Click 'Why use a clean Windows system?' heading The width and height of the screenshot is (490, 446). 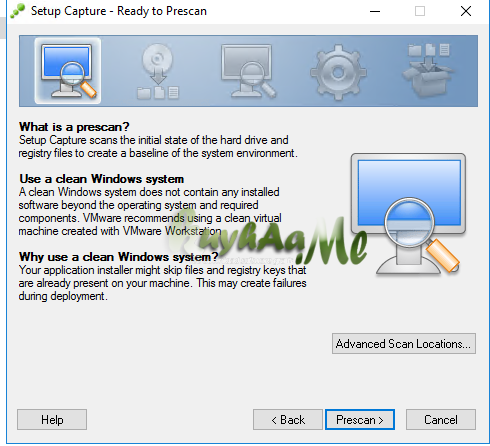click(118, 257)
